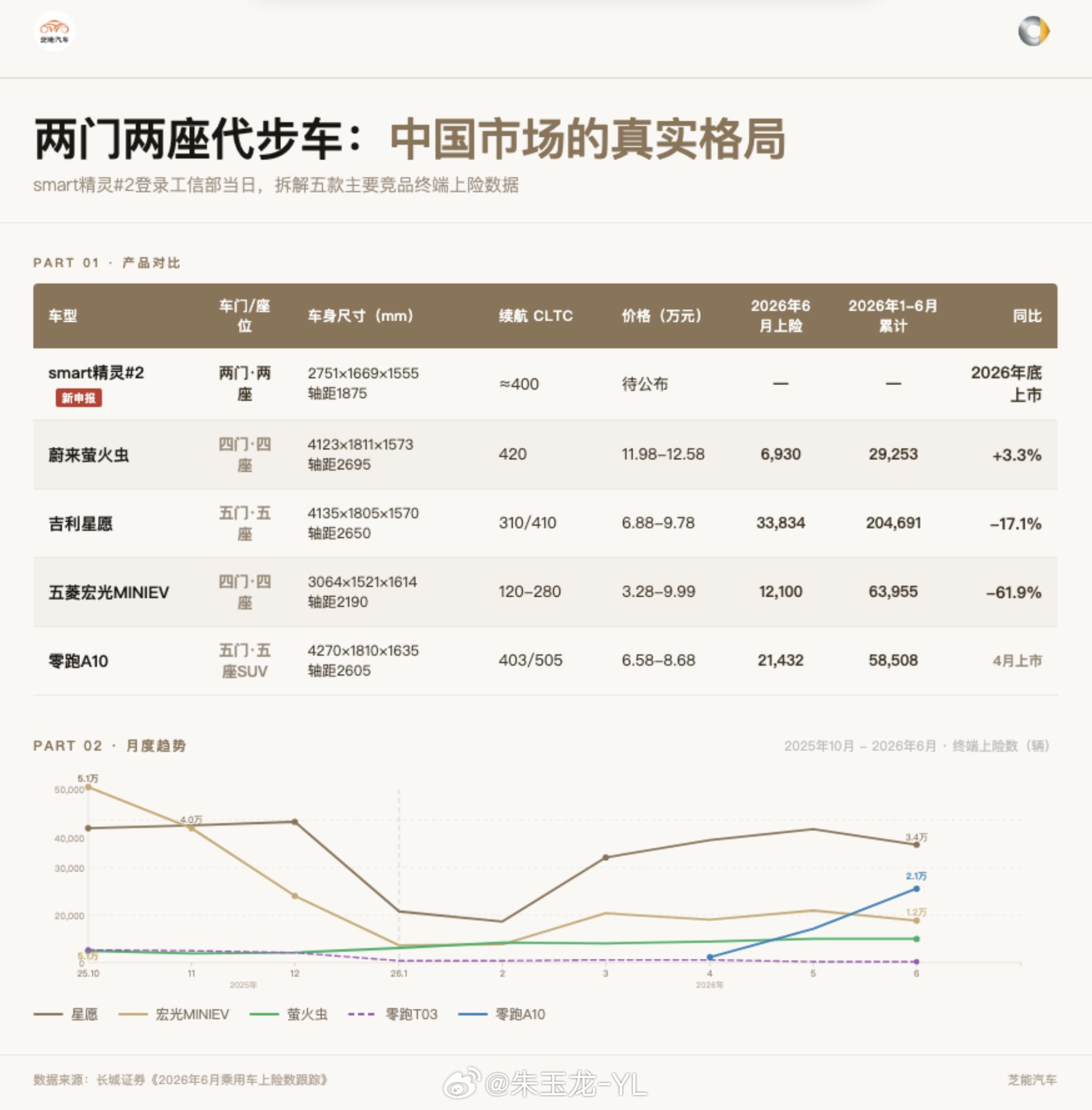The height and width of the screenshot is (1110, 1092).
Task: Click the 403/505 range cell
Action: click(531, 660)
